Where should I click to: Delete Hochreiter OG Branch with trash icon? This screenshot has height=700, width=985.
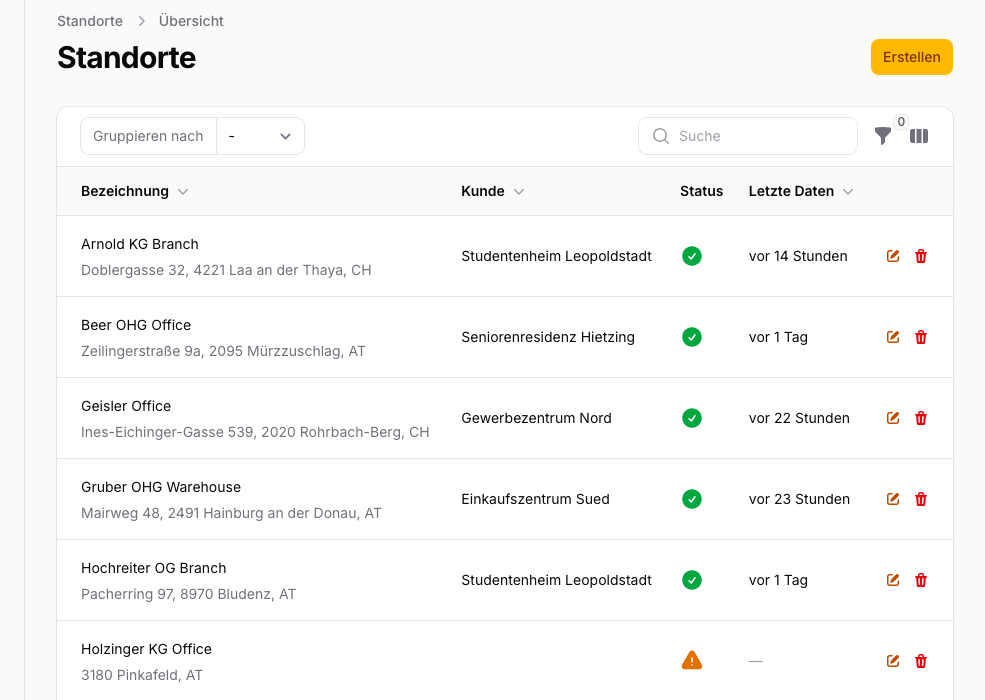pos(920,580)
